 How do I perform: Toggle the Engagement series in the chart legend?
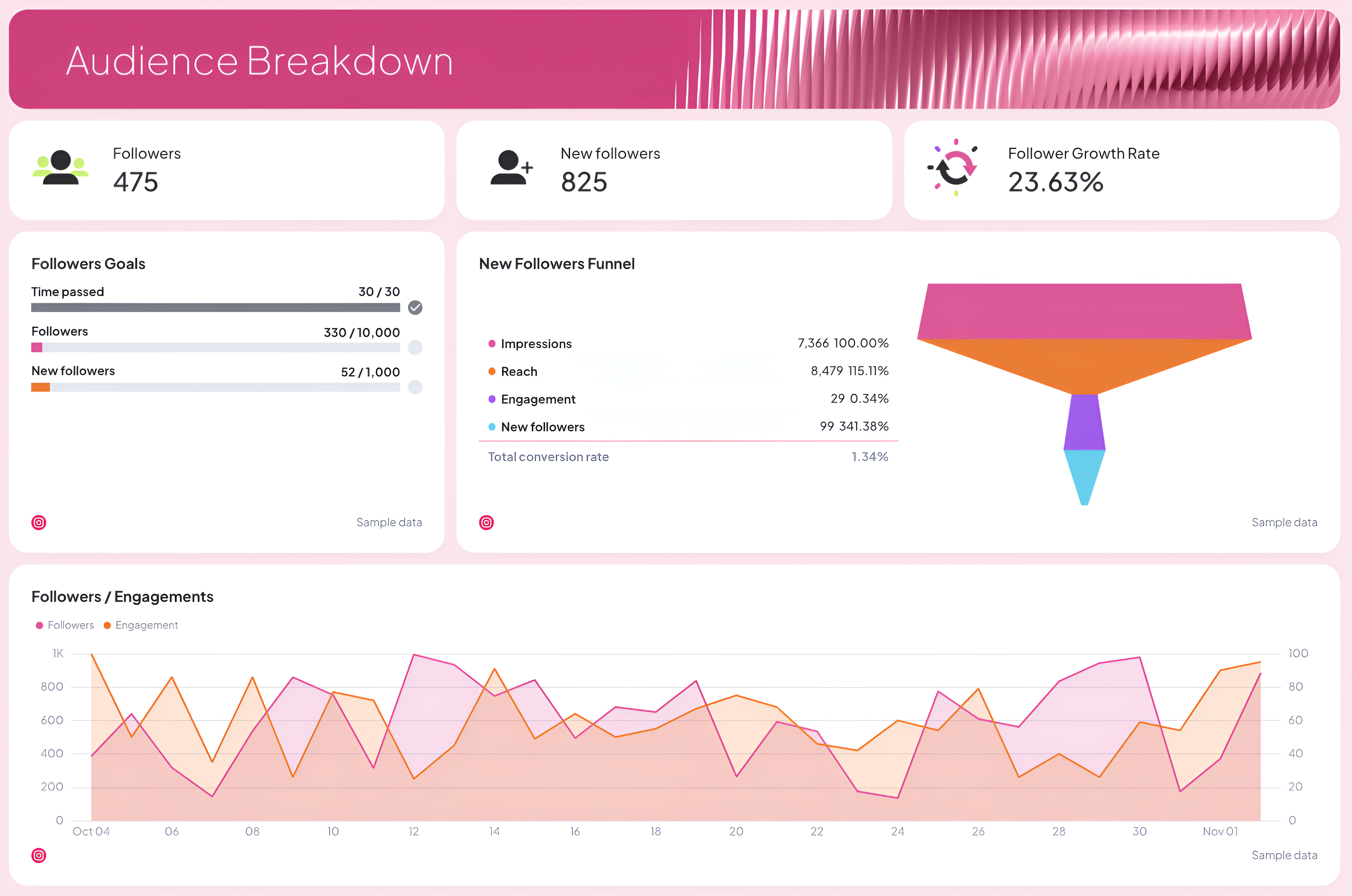141,625
